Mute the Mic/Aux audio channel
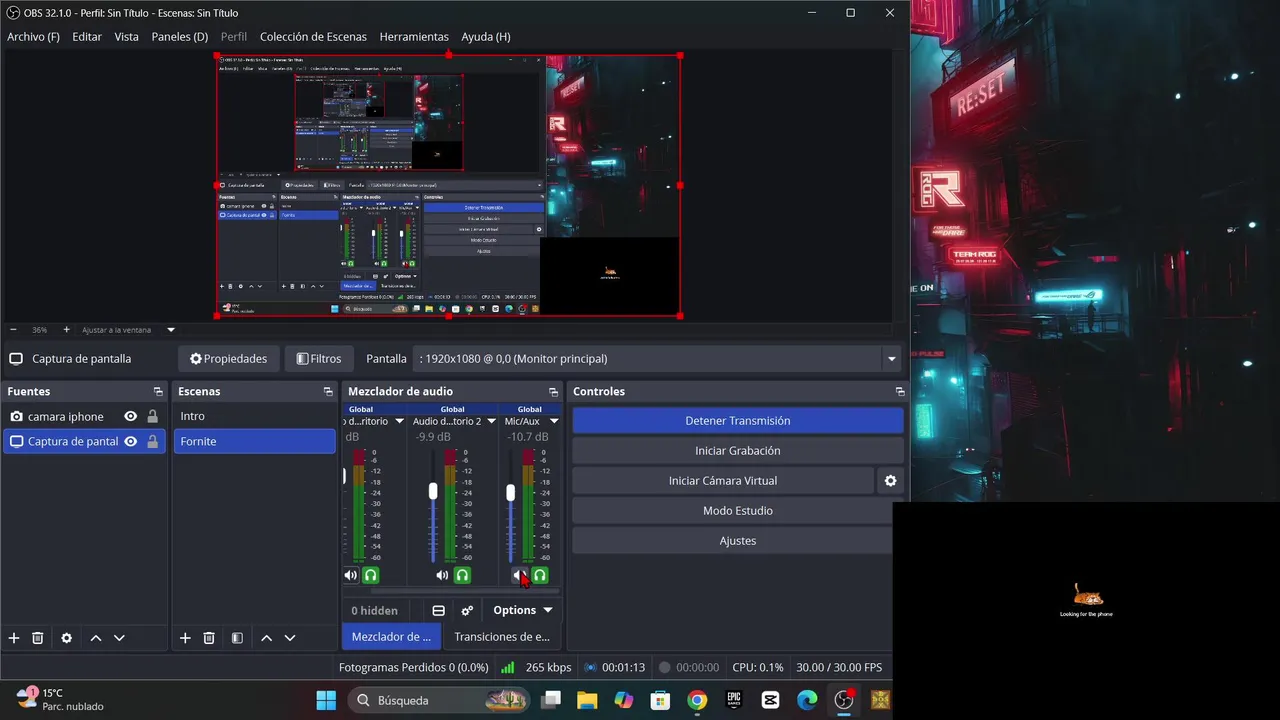This screenshot has width=1280, height=720. [519, 576]
